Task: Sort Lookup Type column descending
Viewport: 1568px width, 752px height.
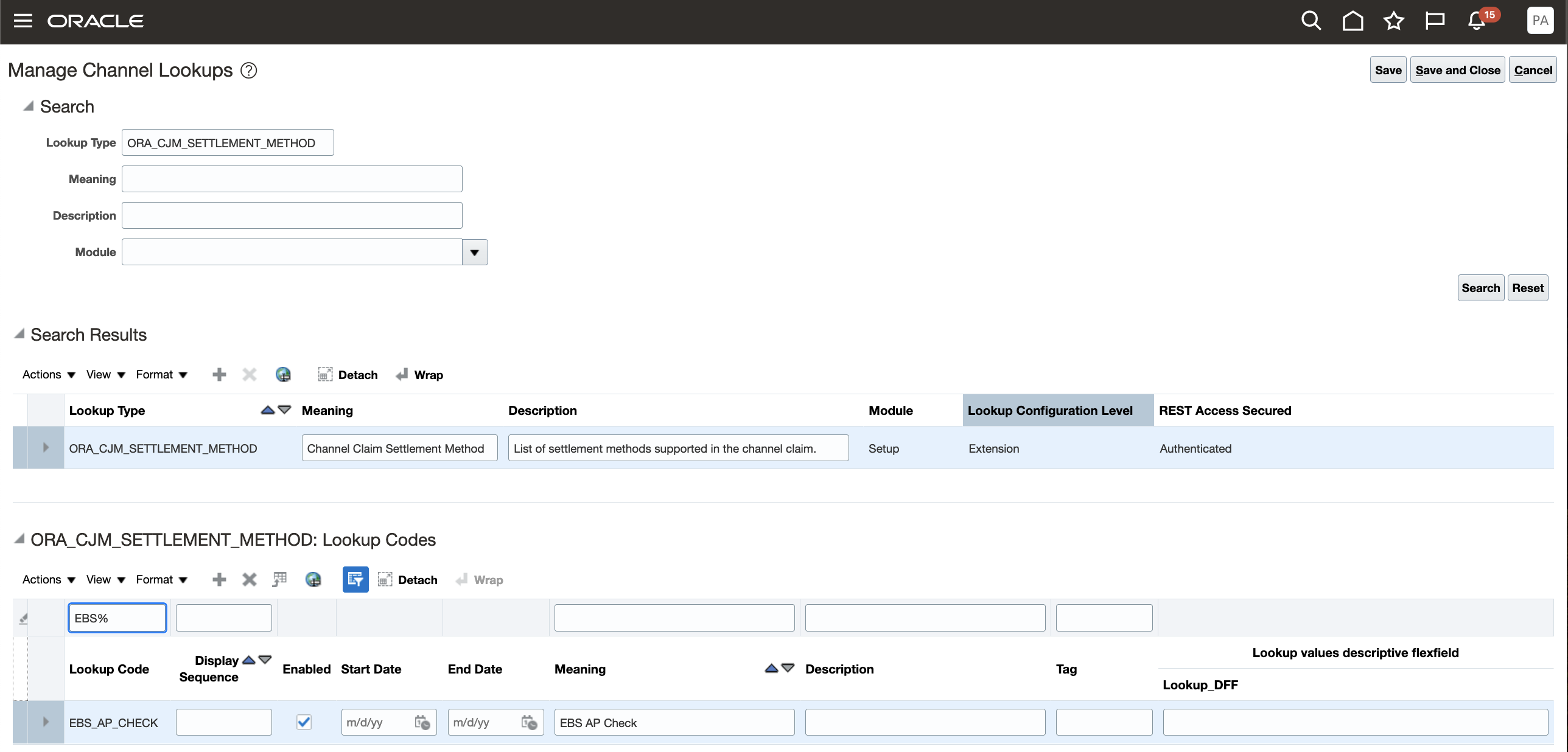Action: click(284, 410)
